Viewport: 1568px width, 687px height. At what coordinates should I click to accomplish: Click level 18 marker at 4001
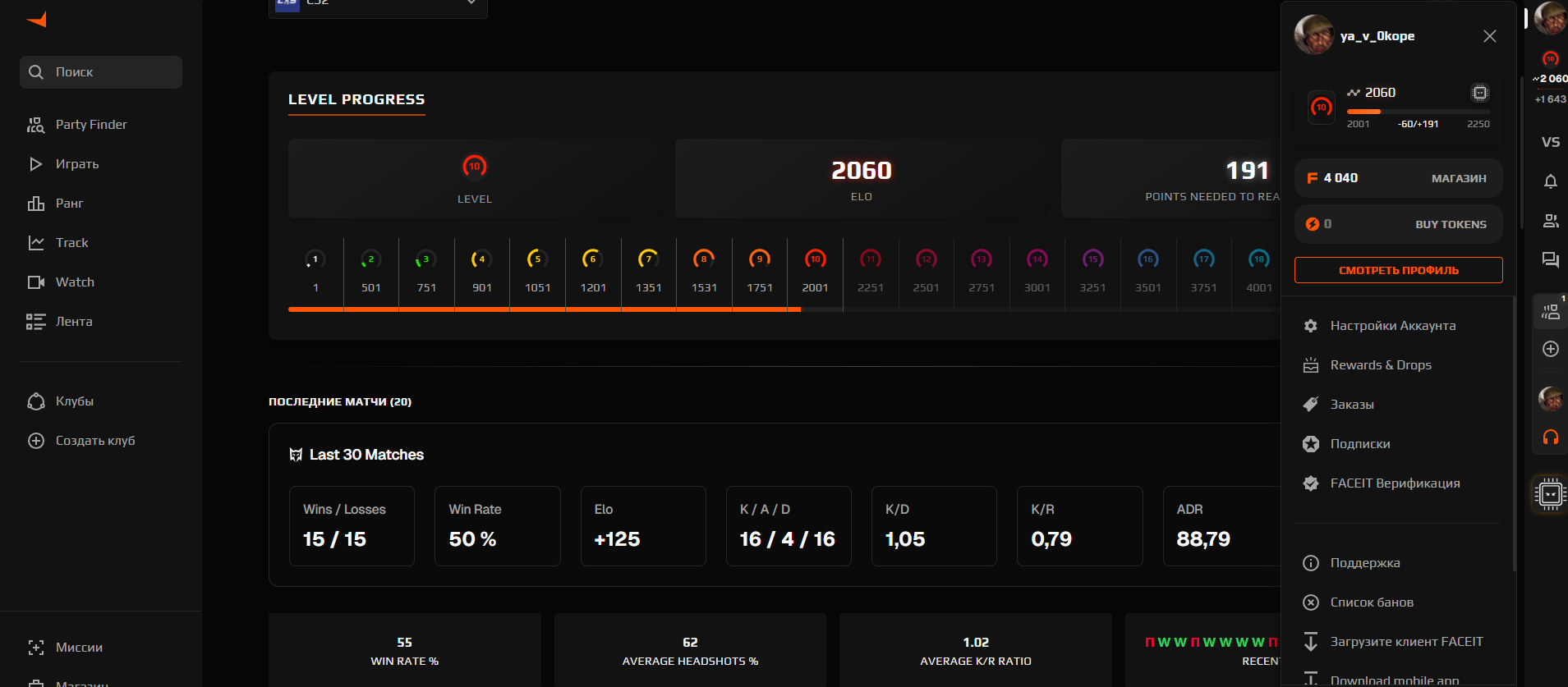point(1259,259)
